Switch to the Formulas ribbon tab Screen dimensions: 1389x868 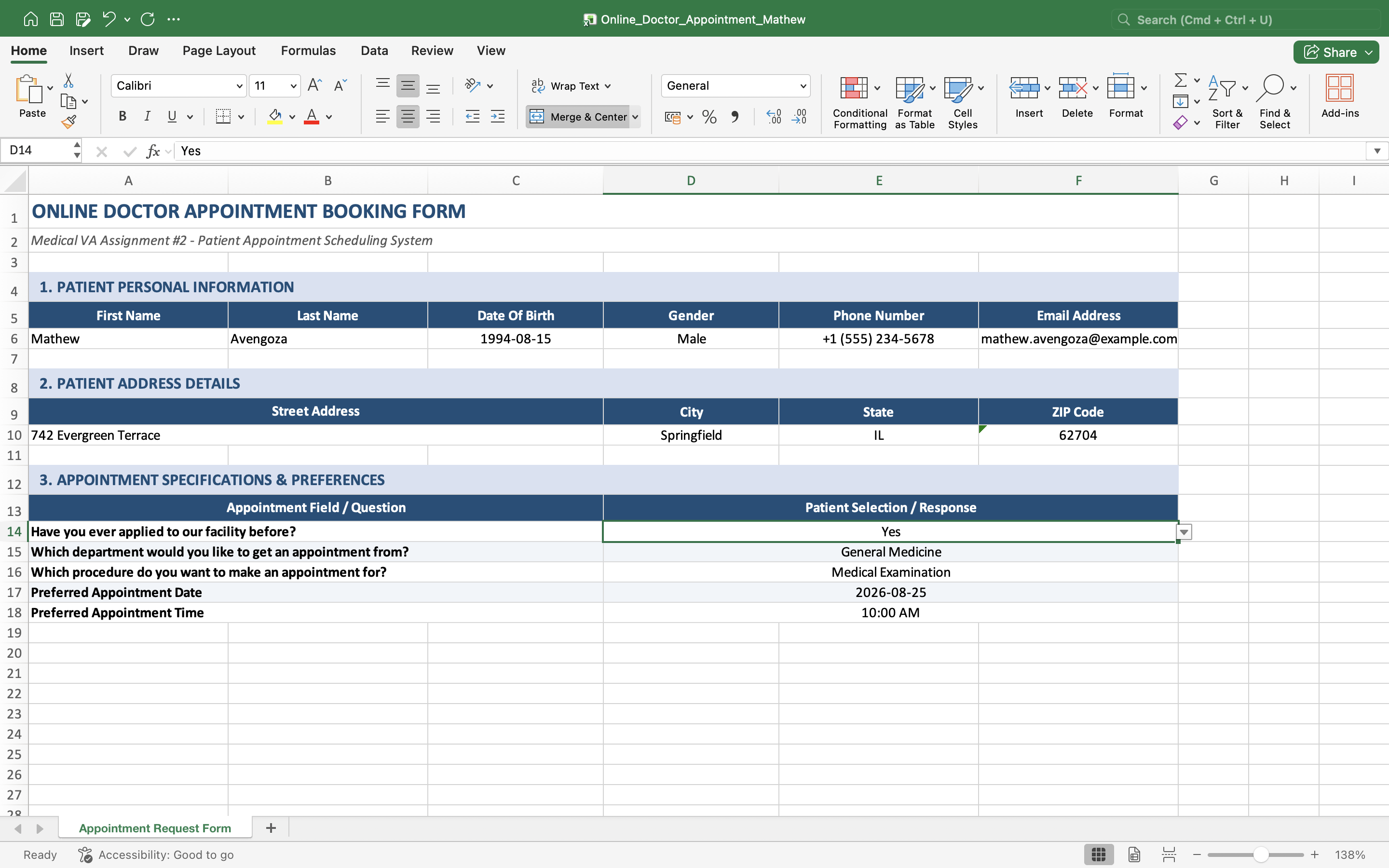coord(308,51)
